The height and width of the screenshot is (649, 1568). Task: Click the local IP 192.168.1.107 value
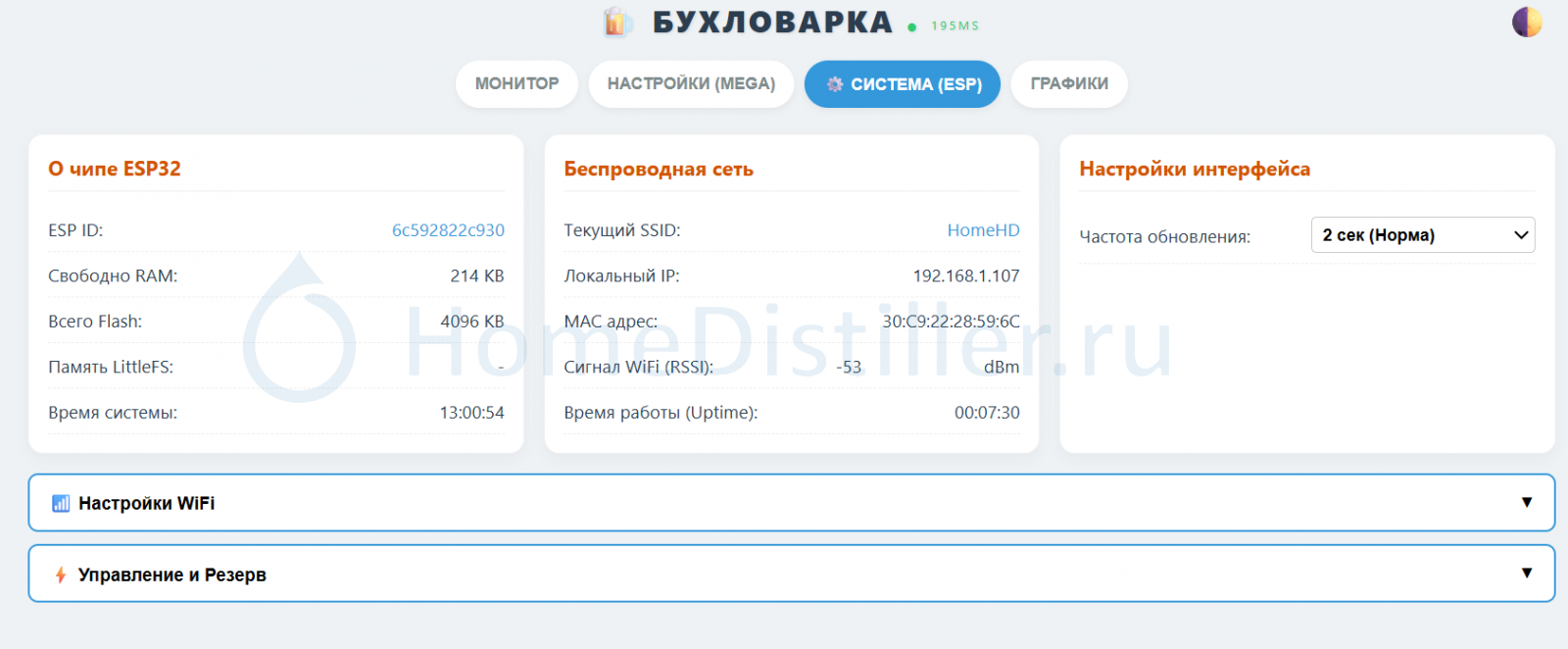tap(965, 275)
